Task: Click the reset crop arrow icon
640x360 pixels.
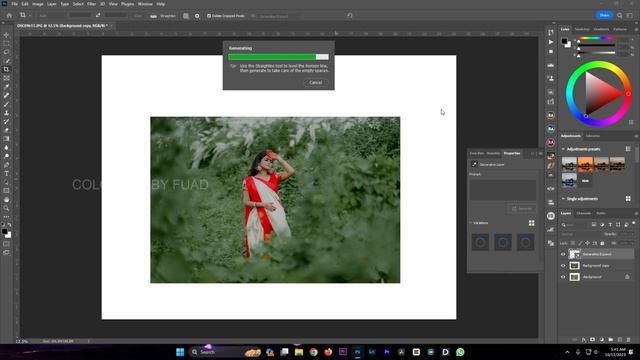Action: pos(350,16)
